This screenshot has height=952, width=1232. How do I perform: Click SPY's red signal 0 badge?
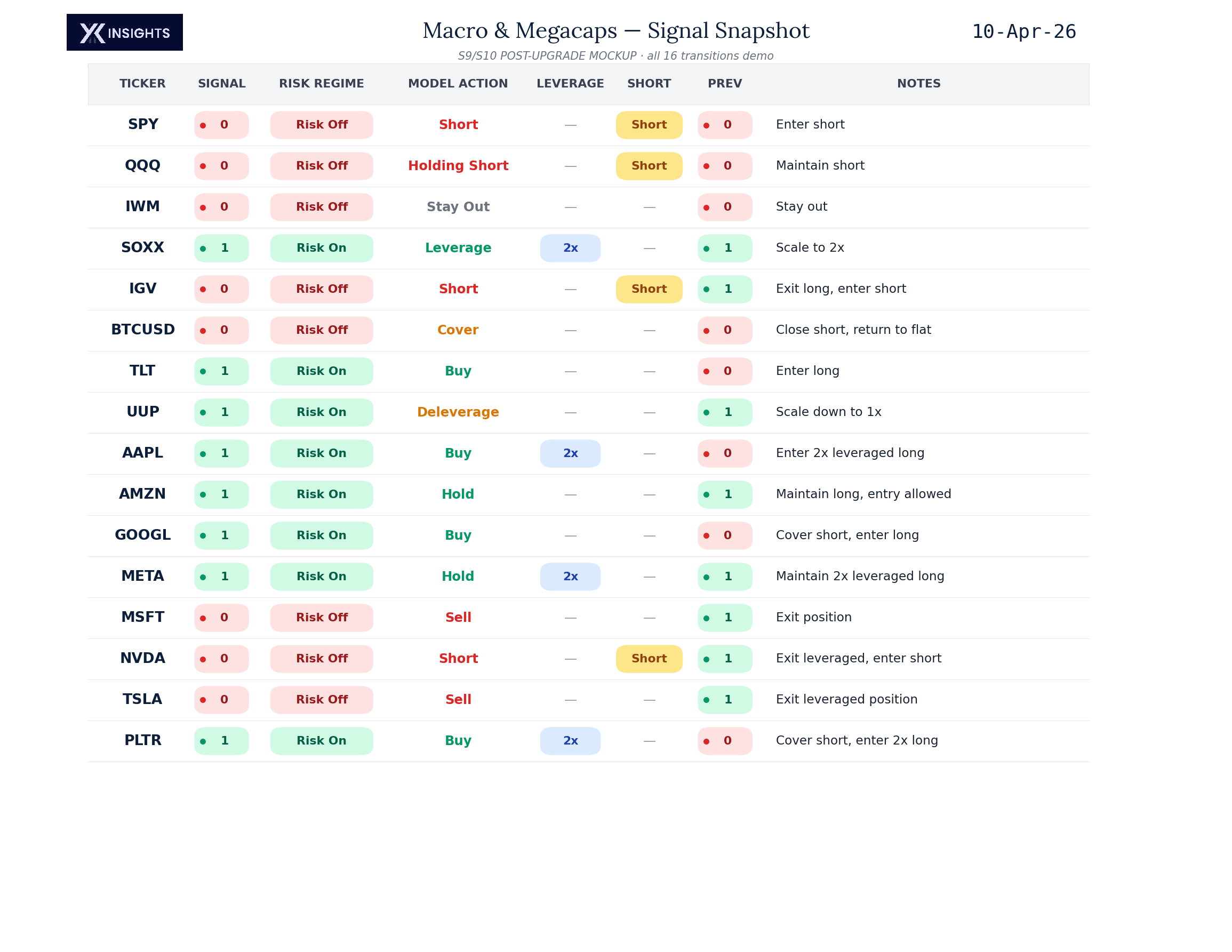click(221, 125)
